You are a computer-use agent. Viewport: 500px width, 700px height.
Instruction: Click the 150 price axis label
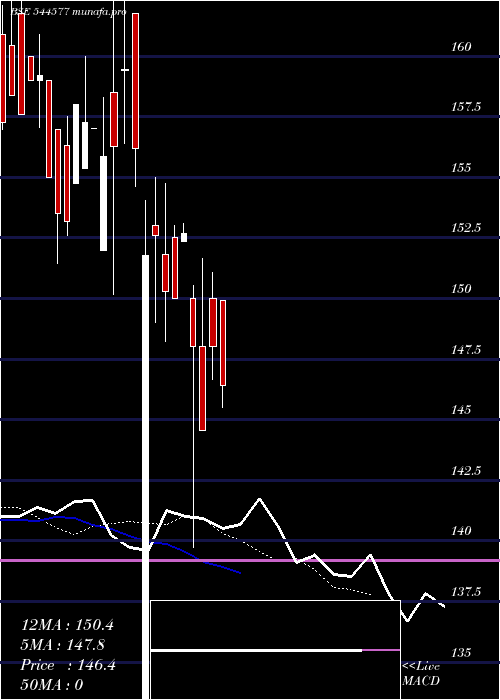(460, 288)
